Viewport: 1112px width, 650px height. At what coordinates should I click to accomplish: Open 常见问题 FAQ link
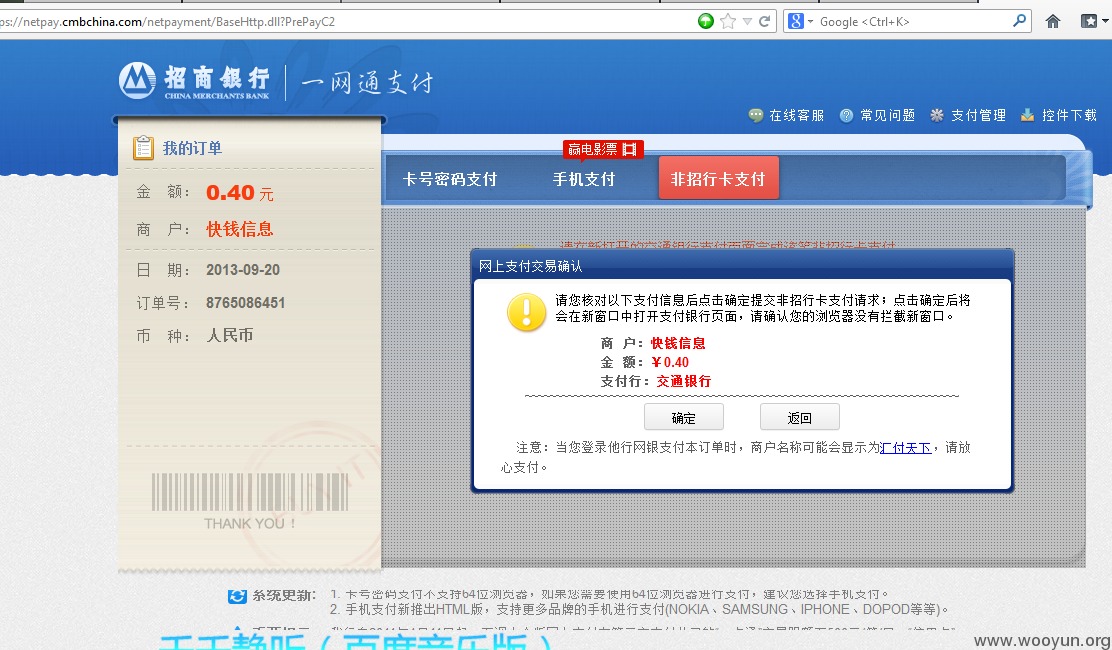pos(887,116)
